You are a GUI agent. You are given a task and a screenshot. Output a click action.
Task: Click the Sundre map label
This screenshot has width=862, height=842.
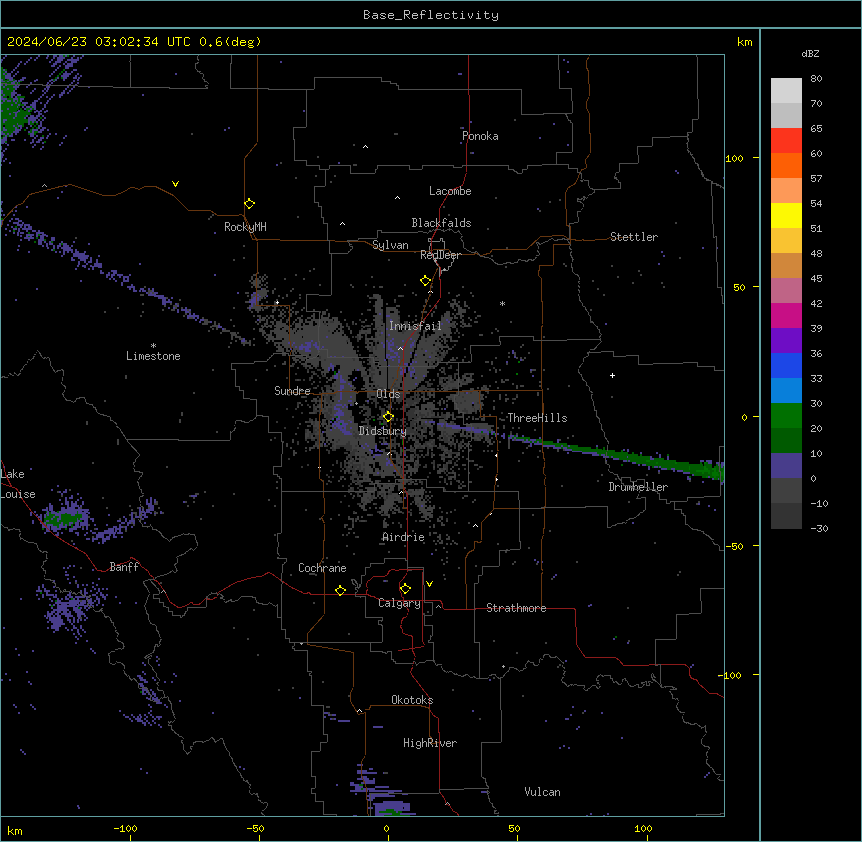tap(292, 391)
